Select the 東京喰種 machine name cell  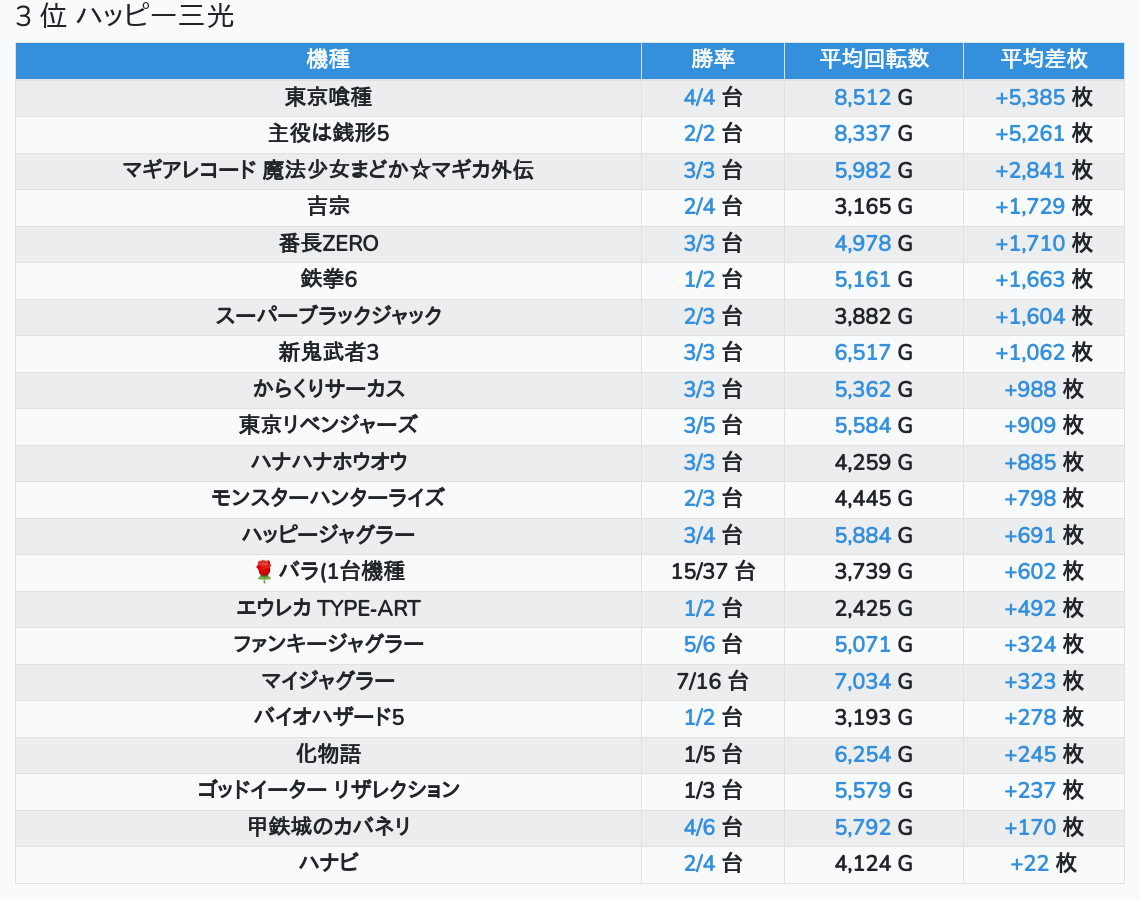(328, 97)
